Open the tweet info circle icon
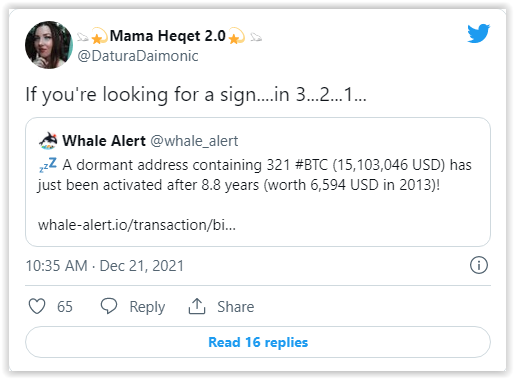 (479, 265)
